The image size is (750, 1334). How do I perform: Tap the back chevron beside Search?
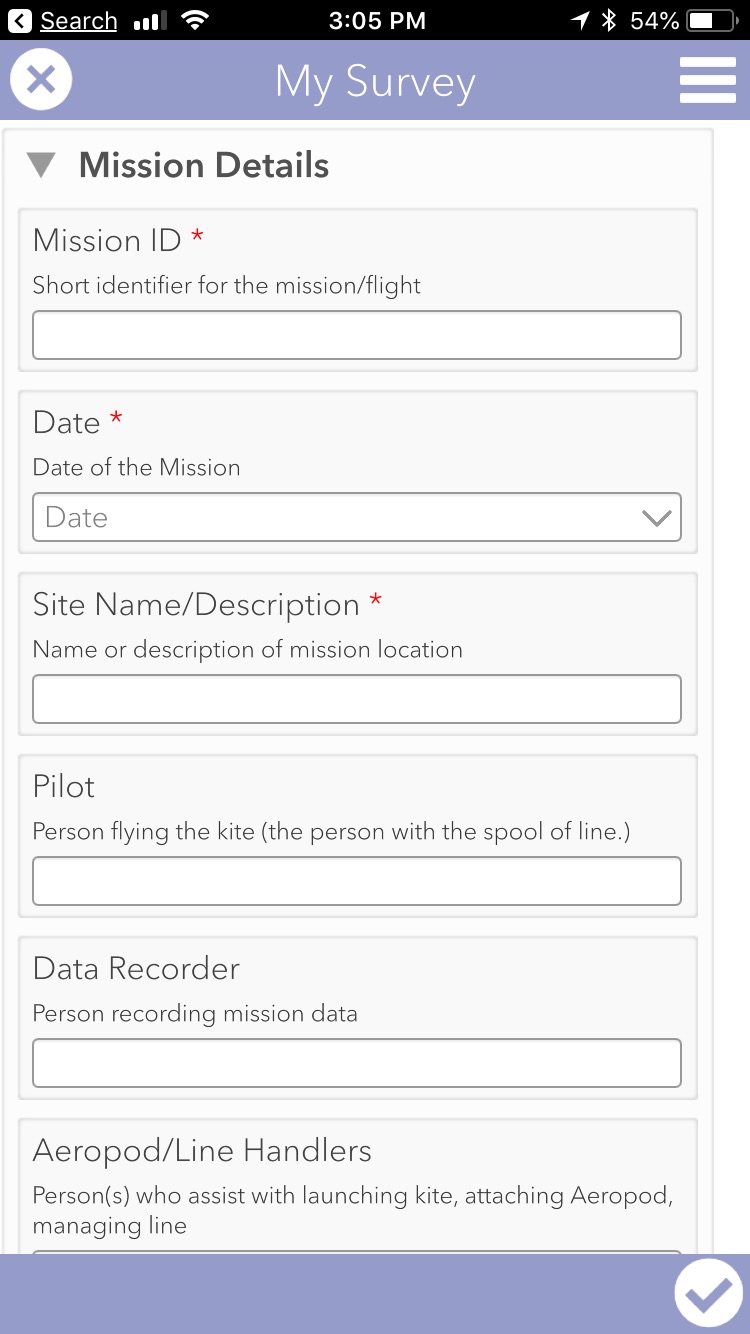point(20,20)
